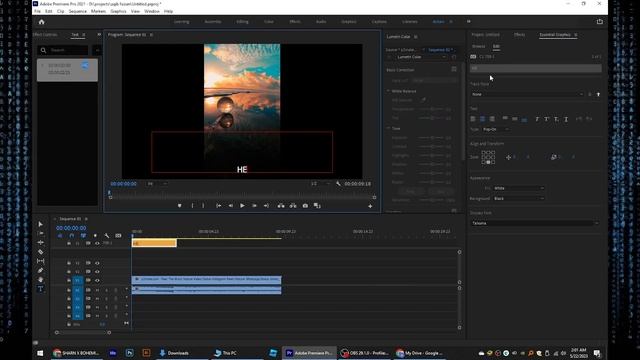Play the sequence in program monitor
Viewport: 640px width, 360px height.
[x=242, y=206]
